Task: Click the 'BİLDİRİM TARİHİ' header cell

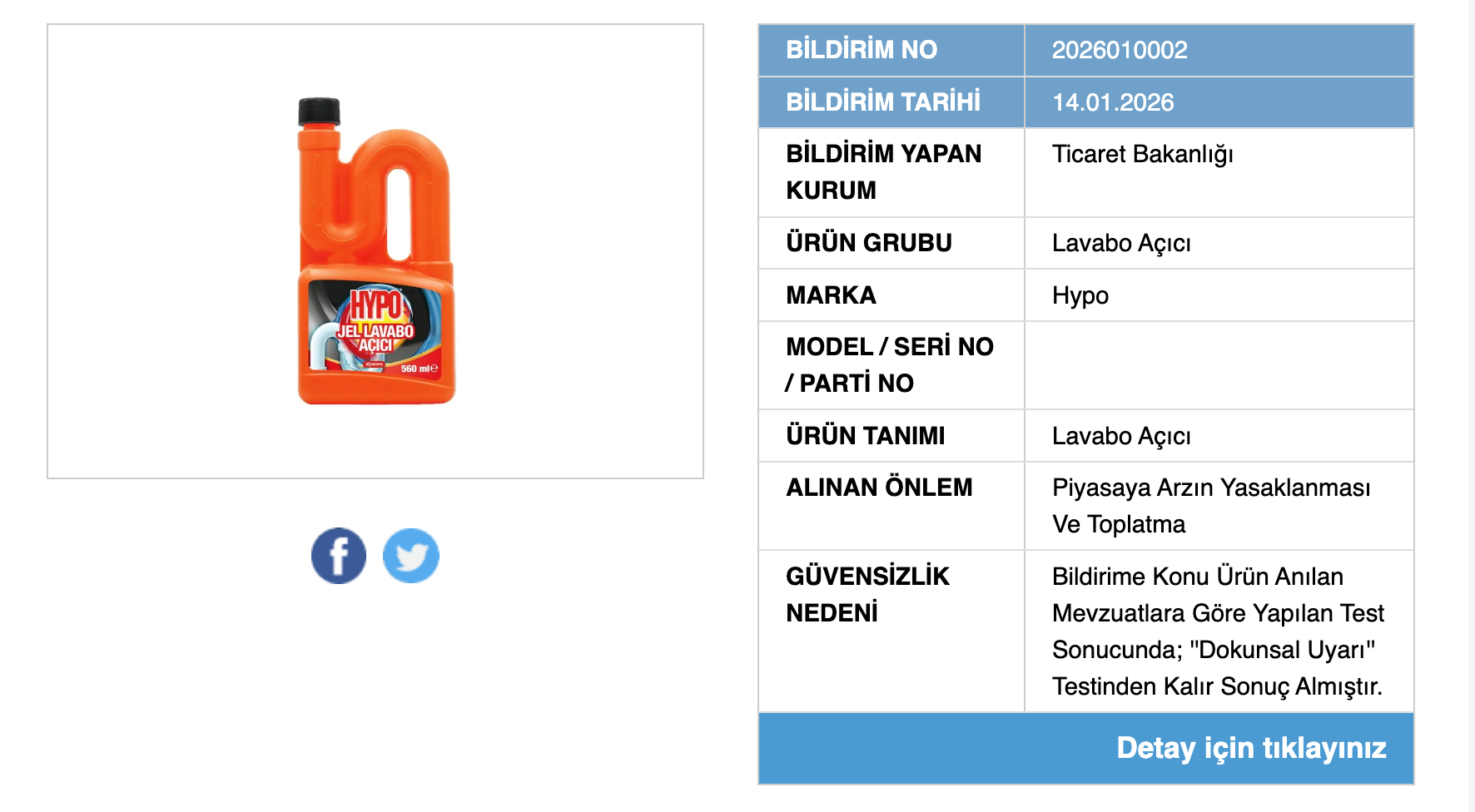Action: point(882,102)
